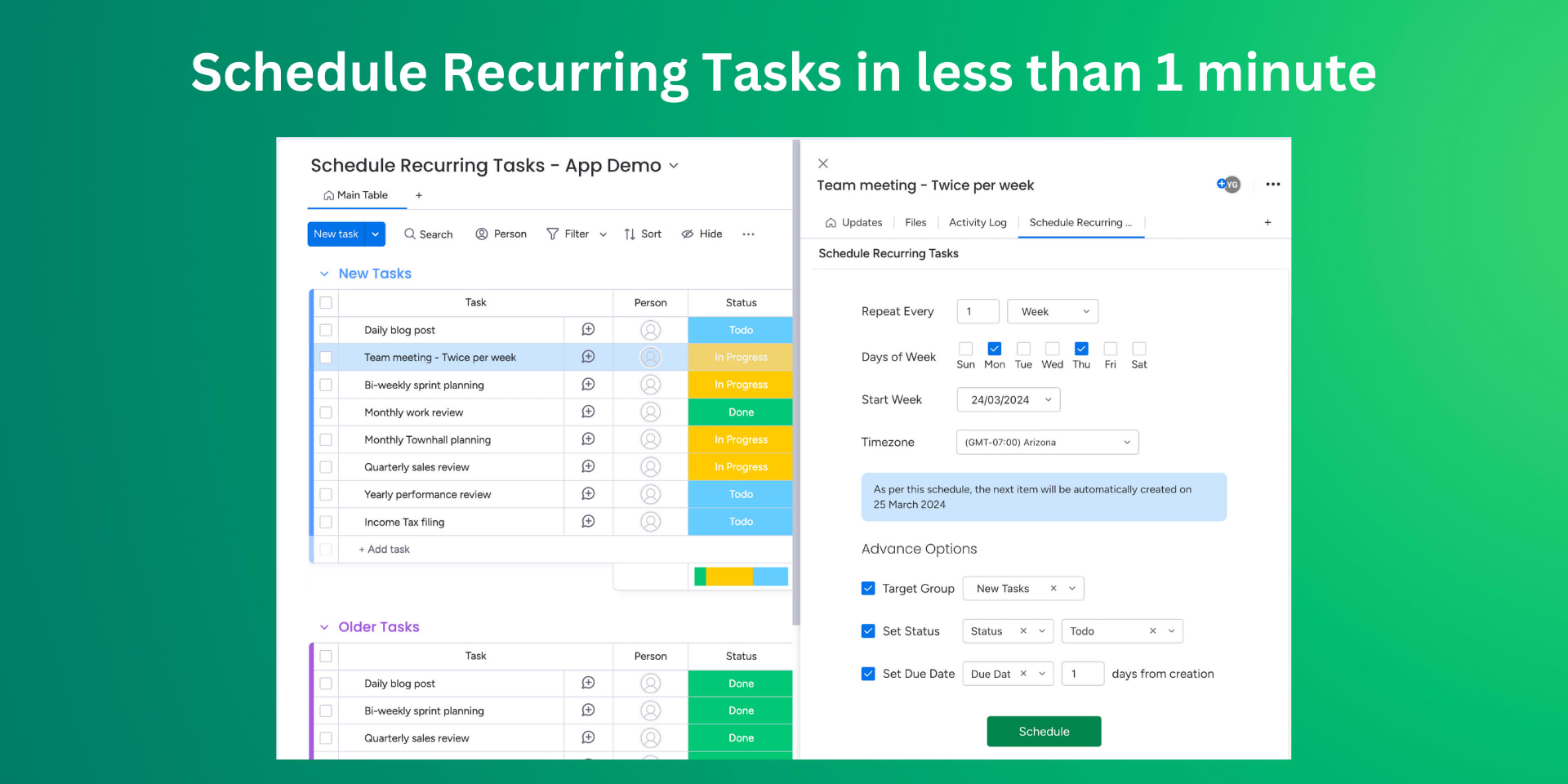Toggle the Sun day checkbox
The image size is (1568, 784).
[965, 349]
